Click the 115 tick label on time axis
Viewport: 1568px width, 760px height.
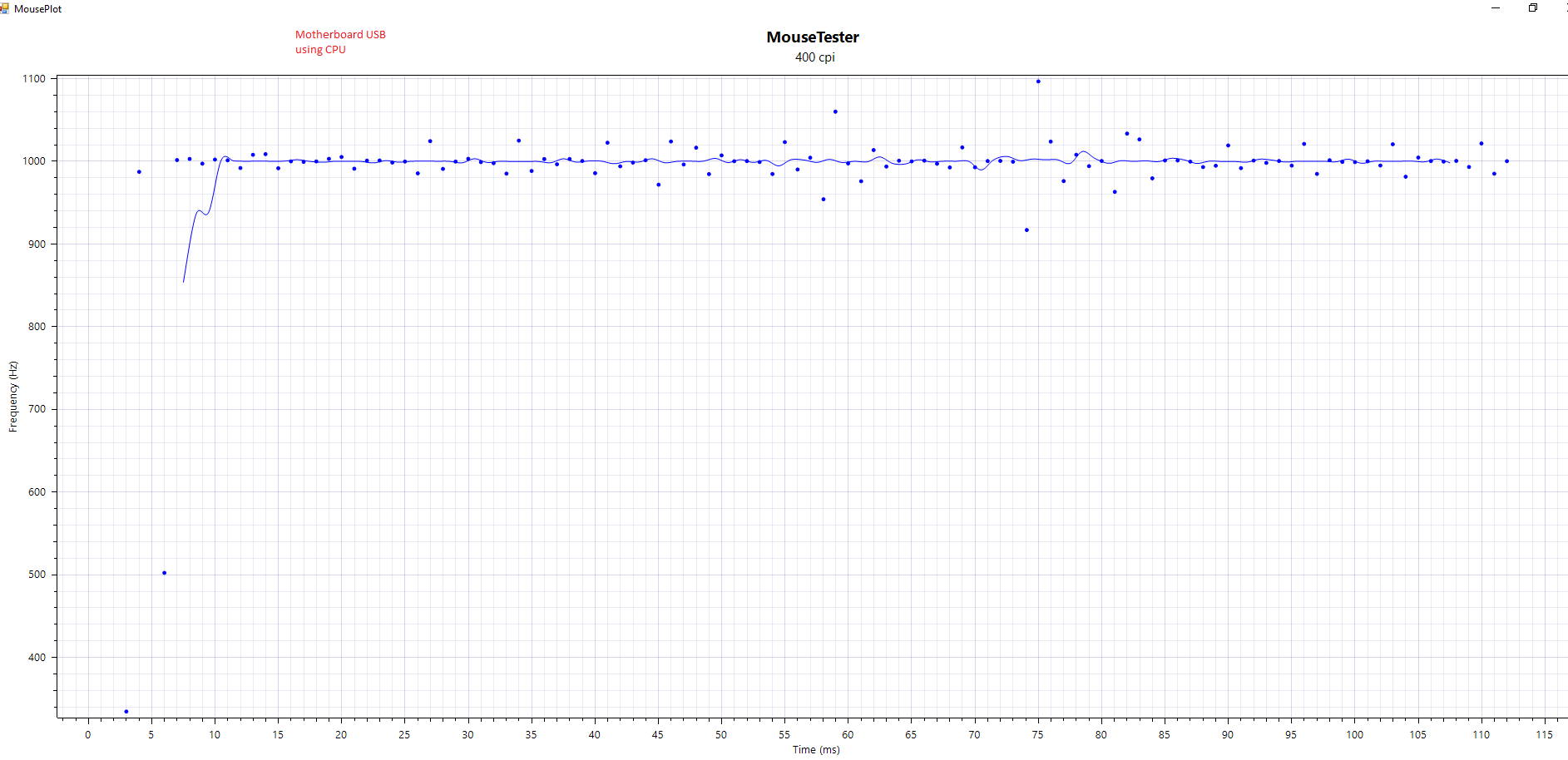[x=1544, y=734]
